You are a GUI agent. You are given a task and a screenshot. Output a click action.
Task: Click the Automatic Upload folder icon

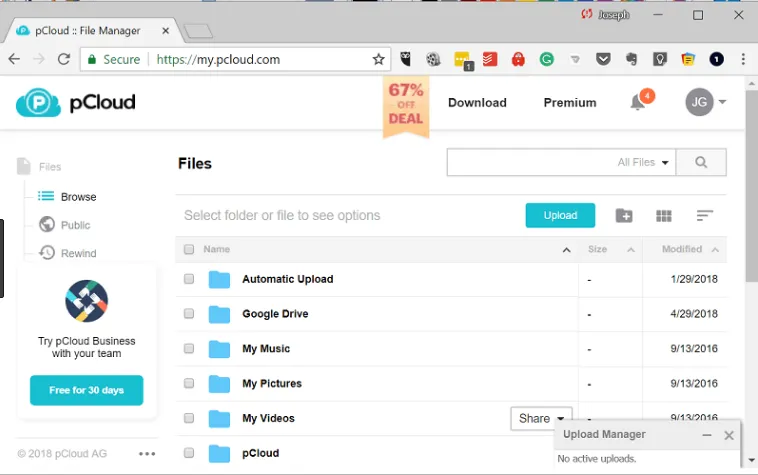coord(219,279)
